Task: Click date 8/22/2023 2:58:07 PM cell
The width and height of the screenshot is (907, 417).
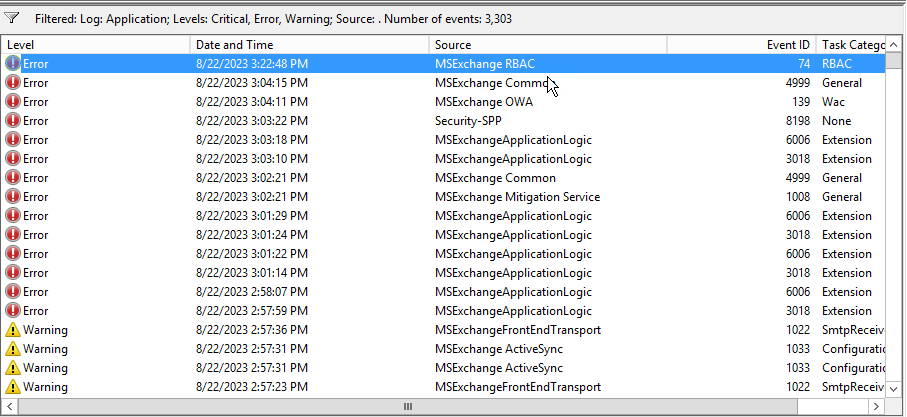Action: 252,292
